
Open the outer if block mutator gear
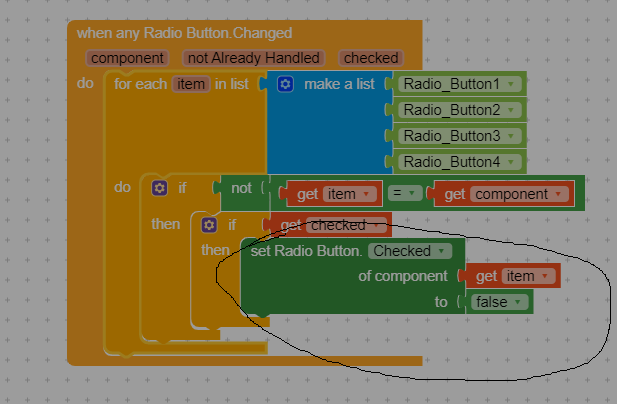pos(159,188)
